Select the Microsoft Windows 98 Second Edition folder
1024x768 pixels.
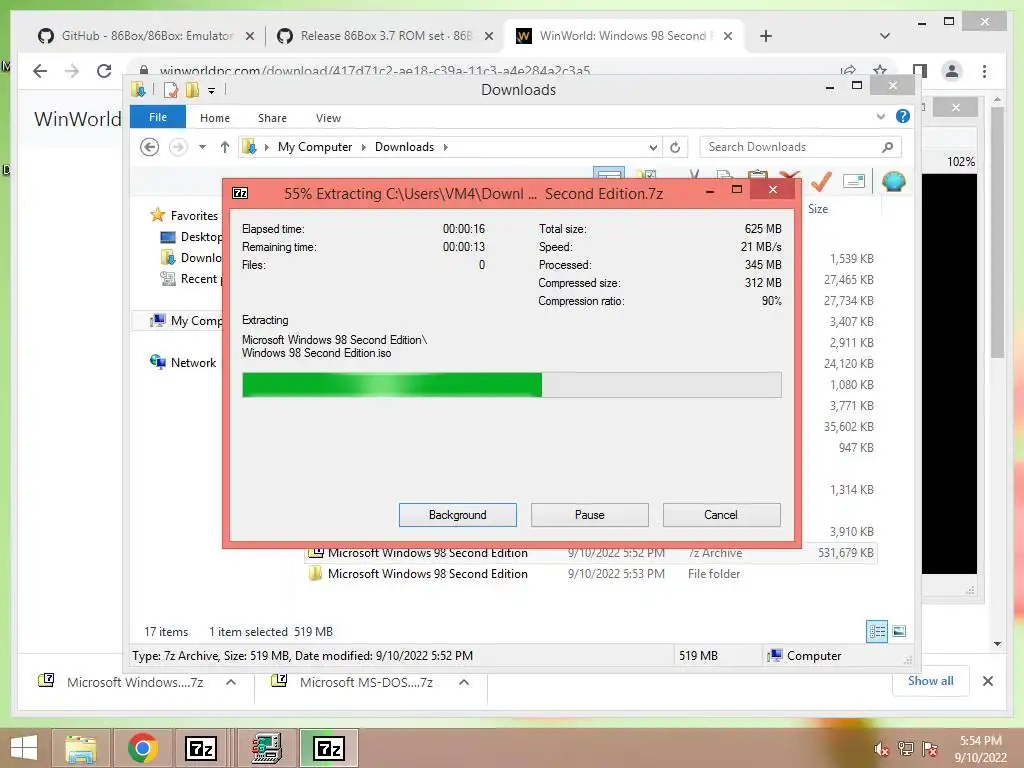(428, 573)
